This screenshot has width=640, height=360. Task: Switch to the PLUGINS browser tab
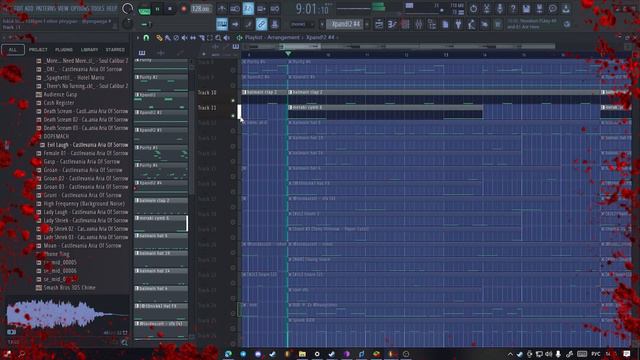click(x=64, y=50)
